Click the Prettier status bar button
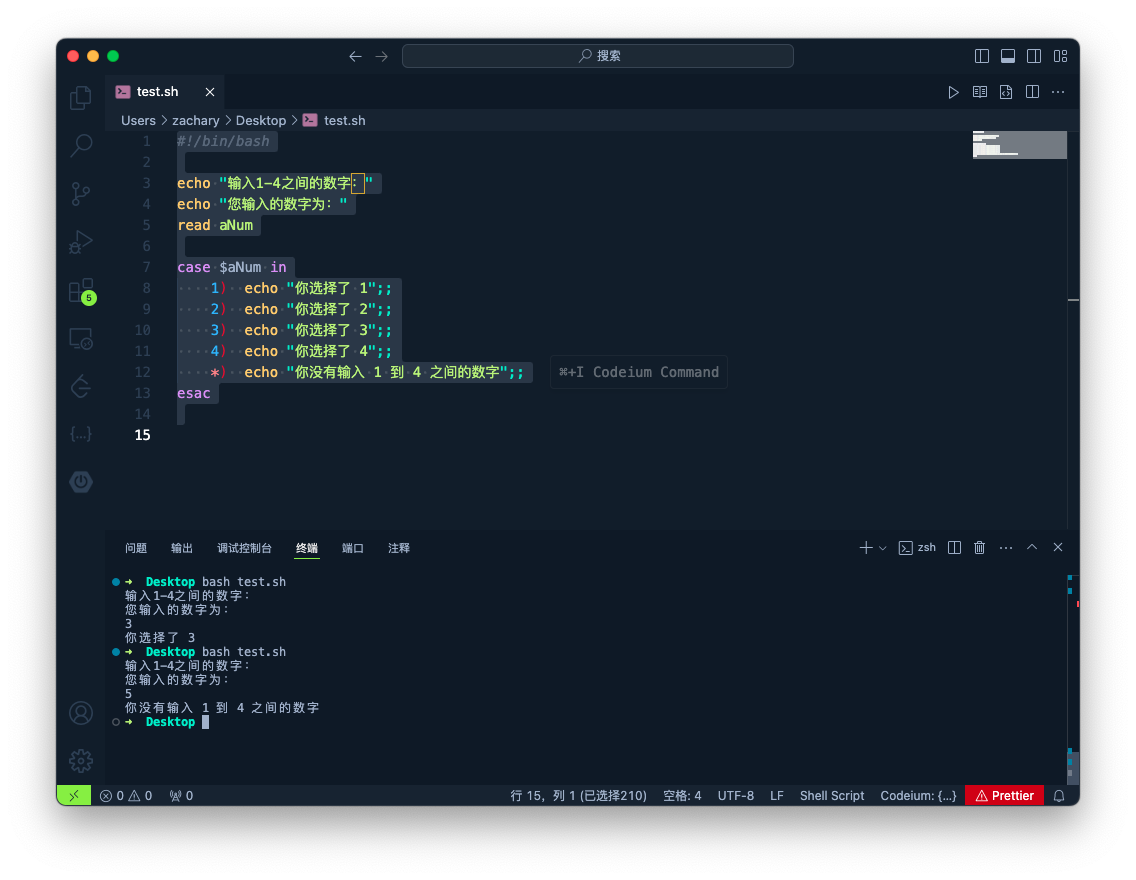 [x=1004, y=796]
